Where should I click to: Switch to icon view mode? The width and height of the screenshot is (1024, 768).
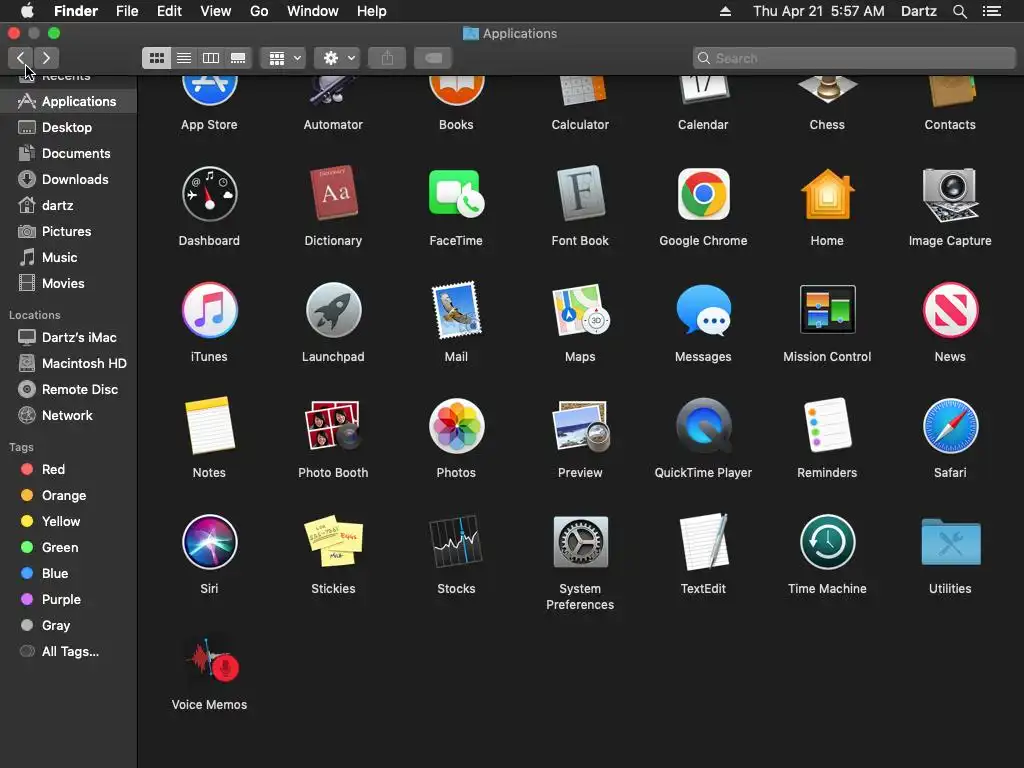point(157,58)
